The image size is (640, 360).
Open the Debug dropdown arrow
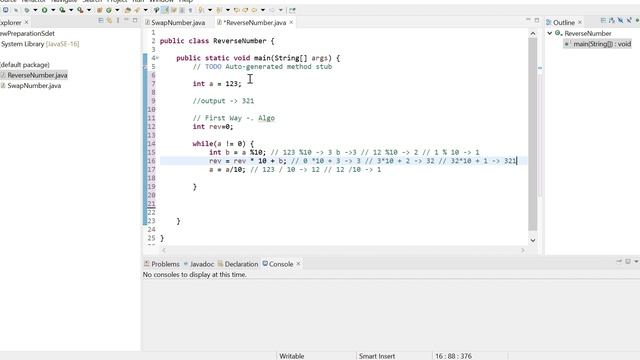coord(35,10)
